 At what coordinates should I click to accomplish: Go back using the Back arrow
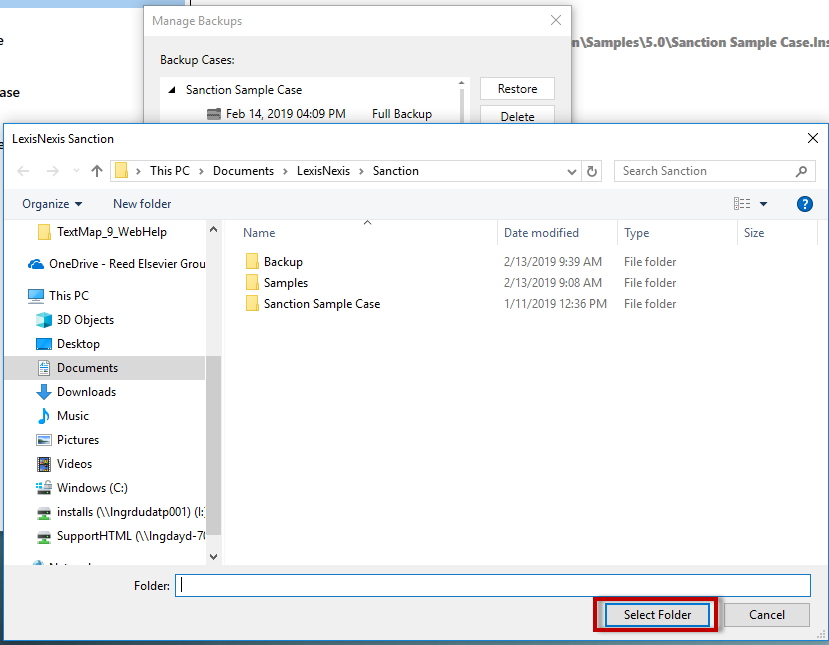pos(23,171)
